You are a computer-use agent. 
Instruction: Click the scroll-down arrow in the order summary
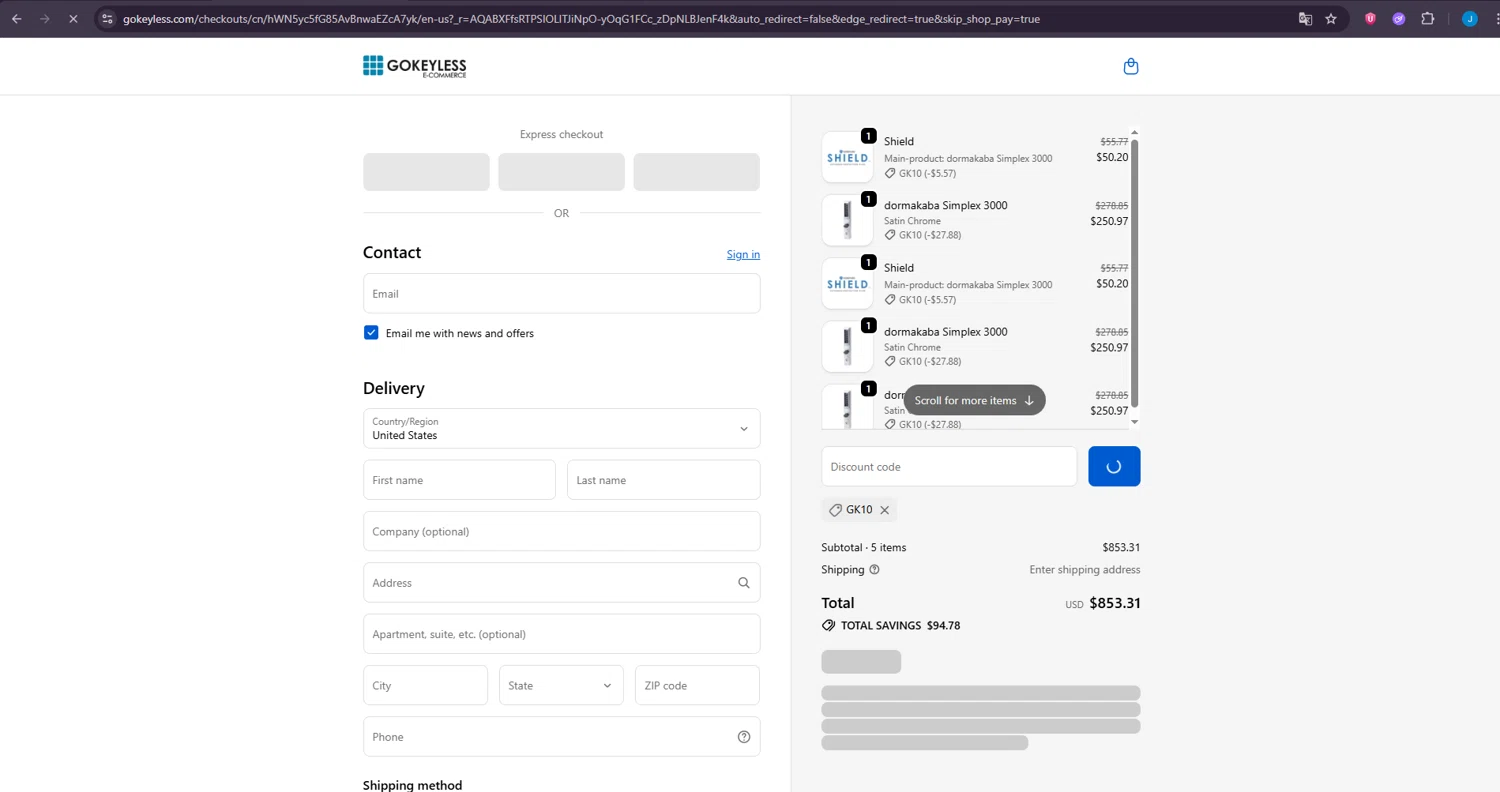pyautogui.click(x=1134, y=422)
